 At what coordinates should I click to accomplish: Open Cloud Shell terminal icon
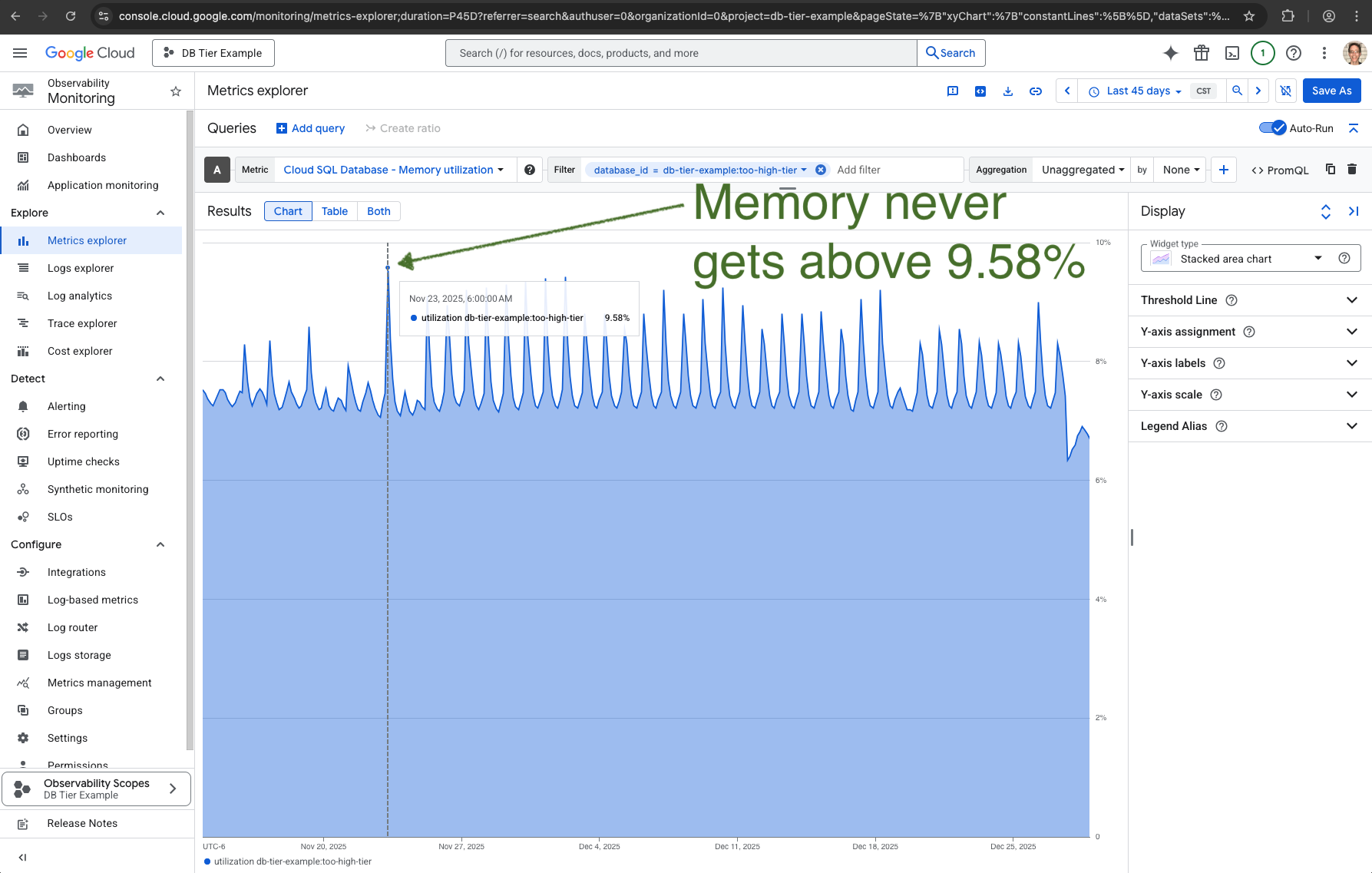pyautogui.click(x=1231, y=53)
